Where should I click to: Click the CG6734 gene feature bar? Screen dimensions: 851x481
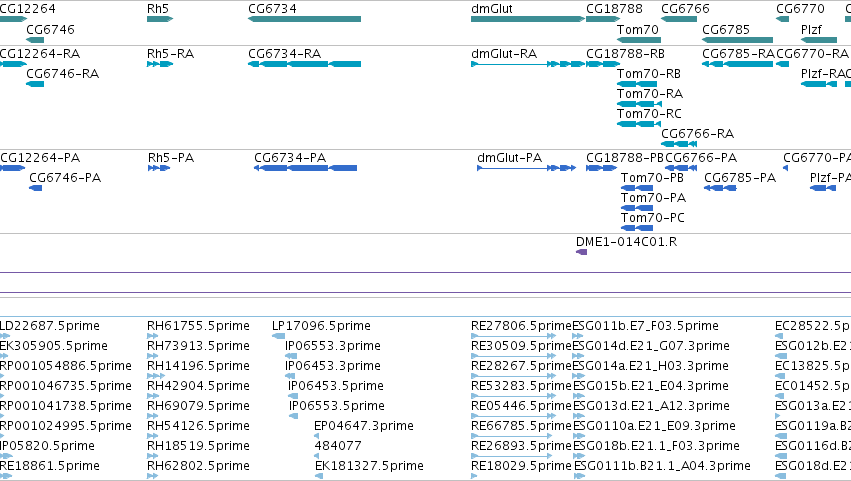(x=304, y=20)
